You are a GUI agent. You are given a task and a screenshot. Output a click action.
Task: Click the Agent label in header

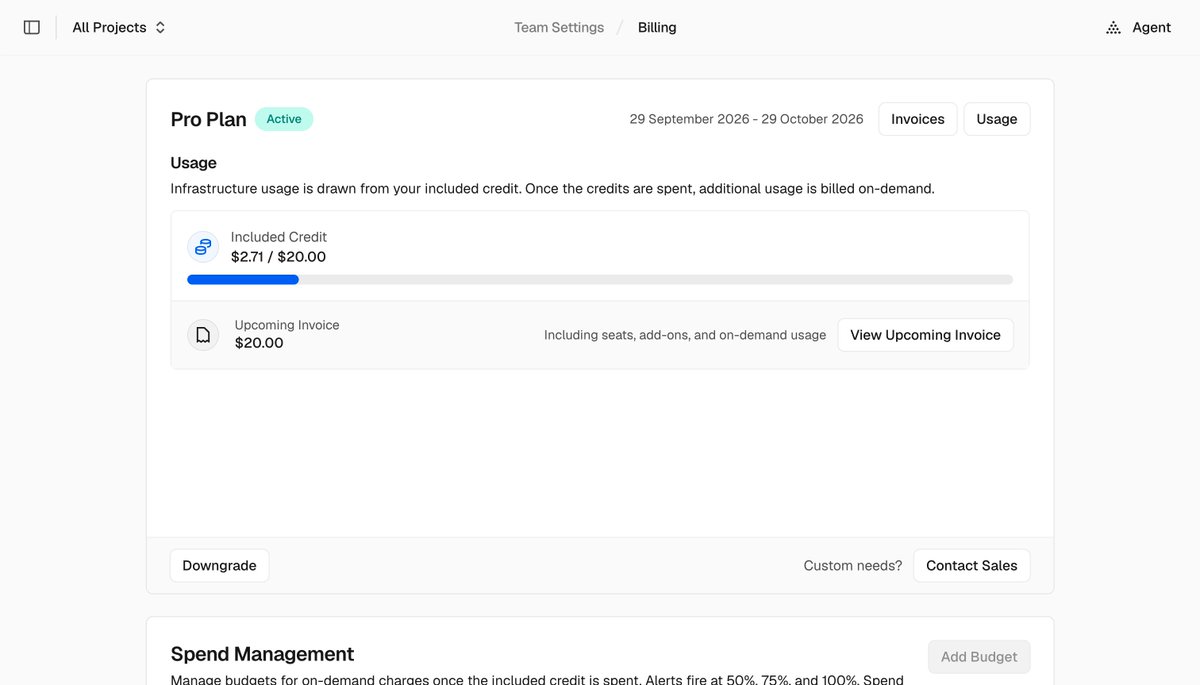point(1151,28)
